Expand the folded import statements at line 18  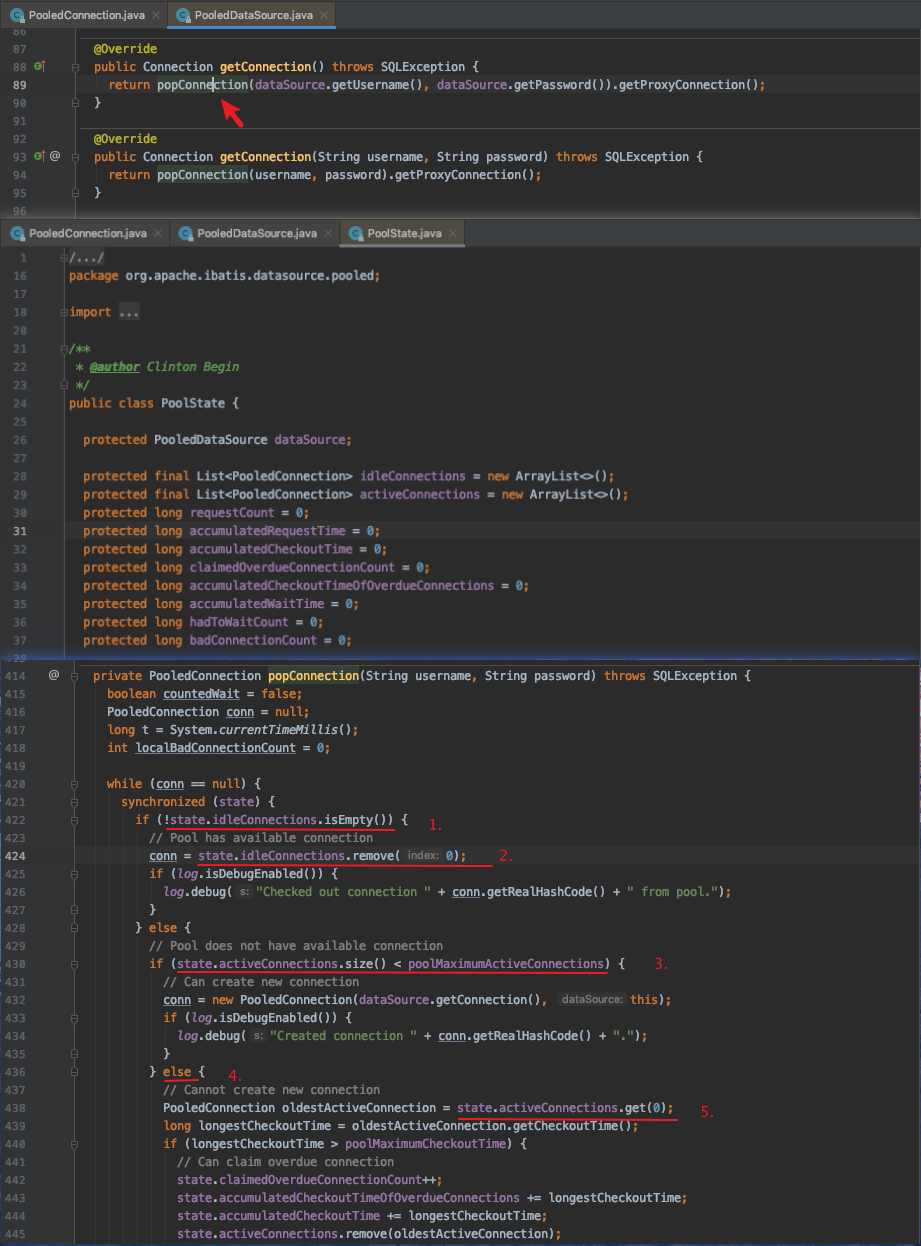[x=64, y=312]
